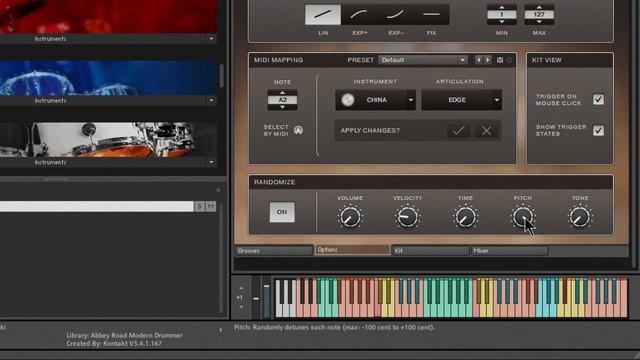640x360 pixels.
Task: Increase MAX velocity value arrow
Action: point(539,7)
